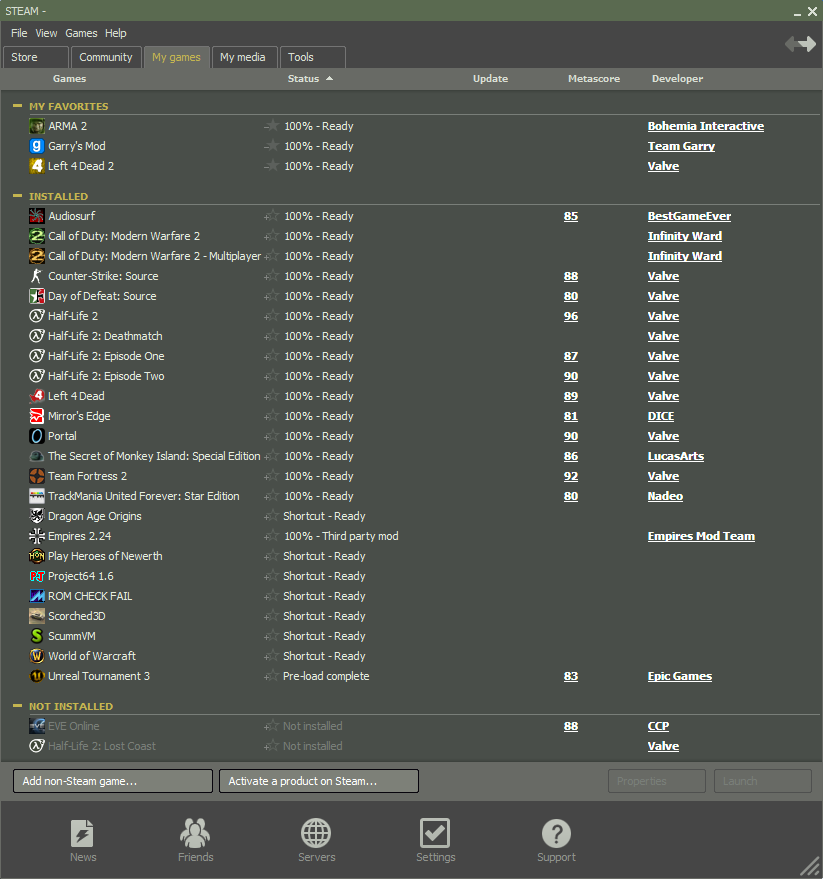This screenshot has height=879, width=823.
Task: Favorite Team Fortress 2 via star
Action: (x=271, y=476)
